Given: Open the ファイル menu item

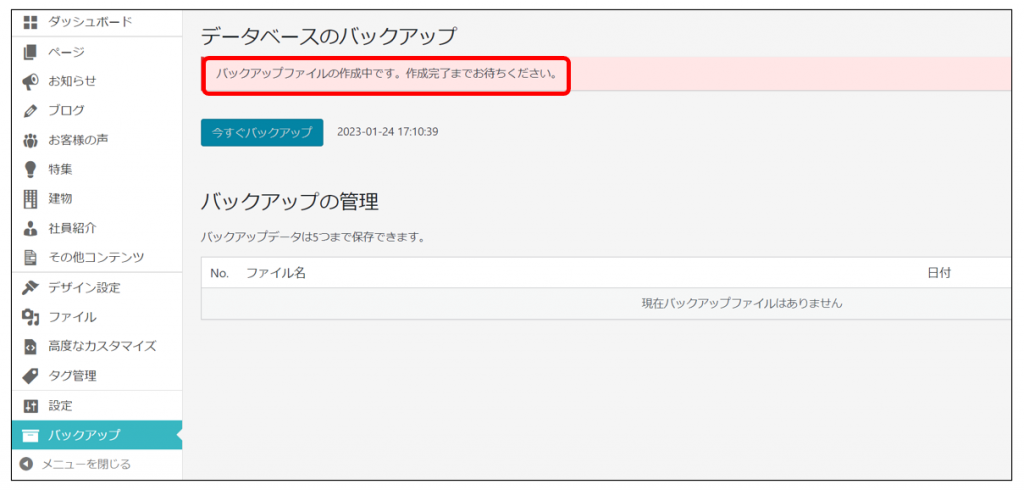Looking at the screenshot, I should (x=72, y=317).
